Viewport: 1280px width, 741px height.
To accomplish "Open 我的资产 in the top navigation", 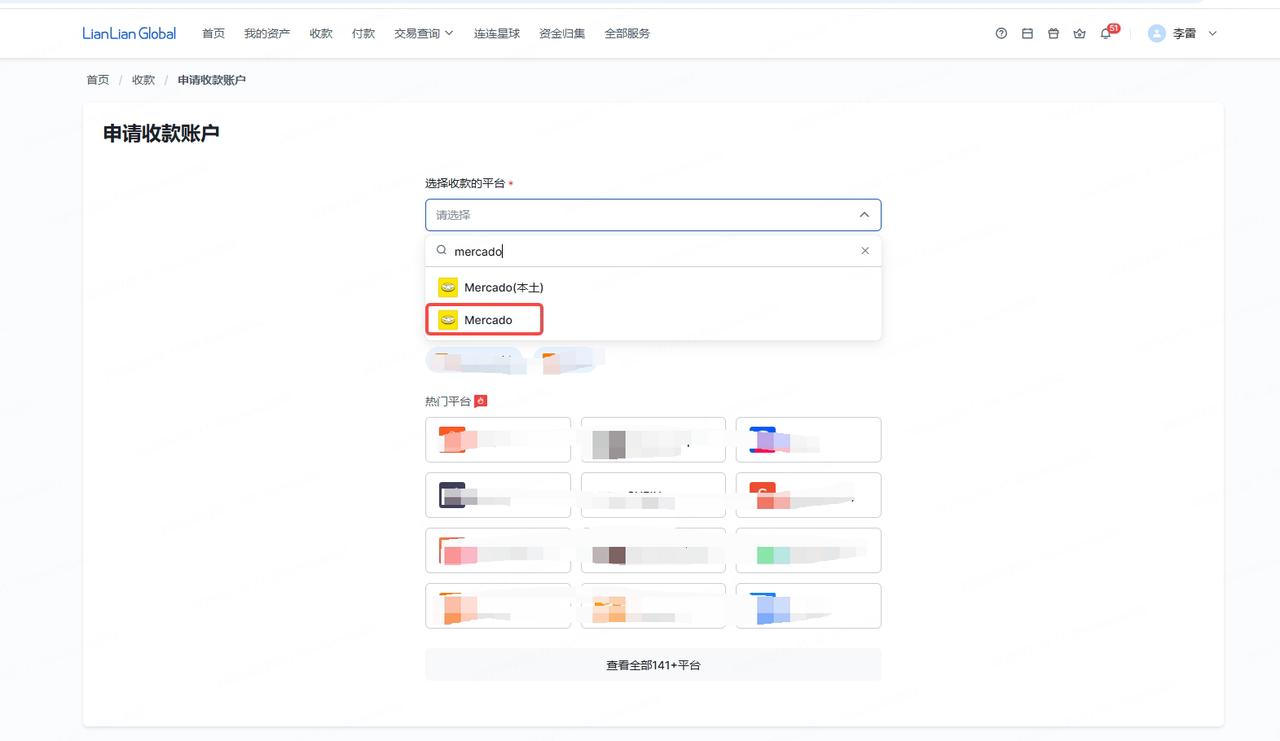I will (x=267, y=33).
